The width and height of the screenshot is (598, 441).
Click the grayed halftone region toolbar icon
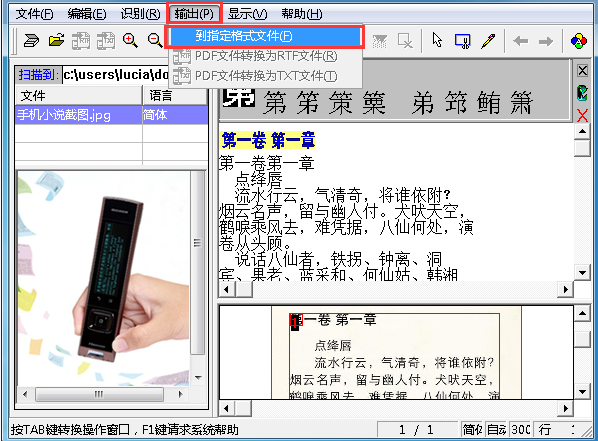coord(380,41)
